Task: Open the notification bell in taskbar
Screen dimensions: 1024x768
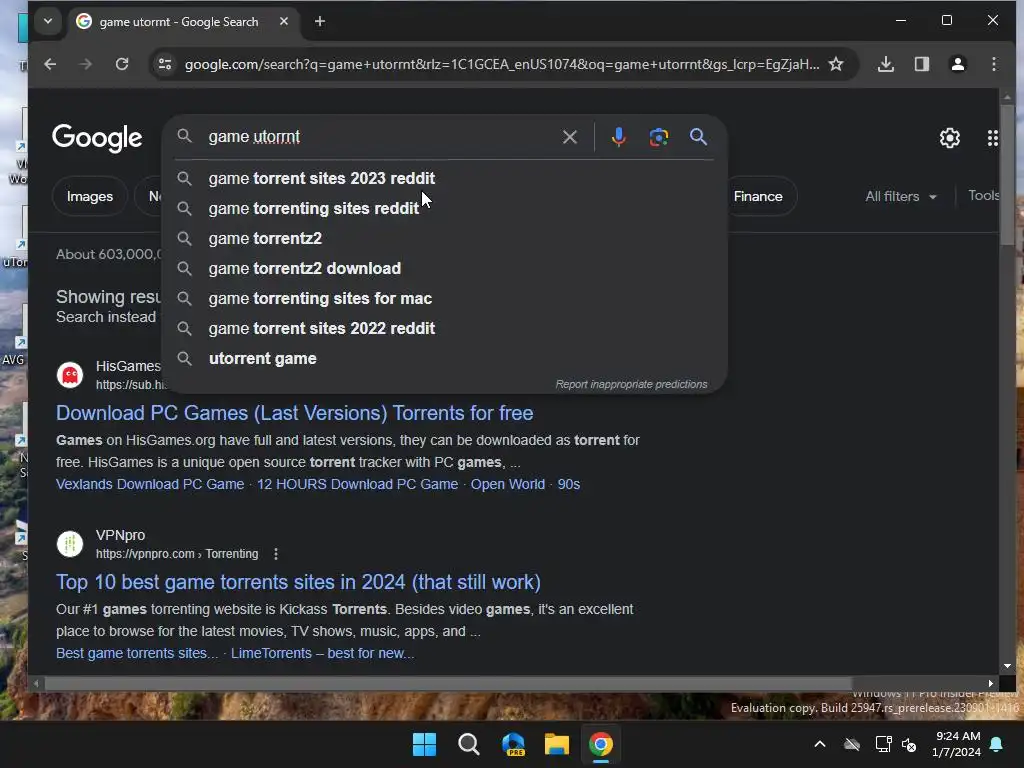Action: coord(997,744)
